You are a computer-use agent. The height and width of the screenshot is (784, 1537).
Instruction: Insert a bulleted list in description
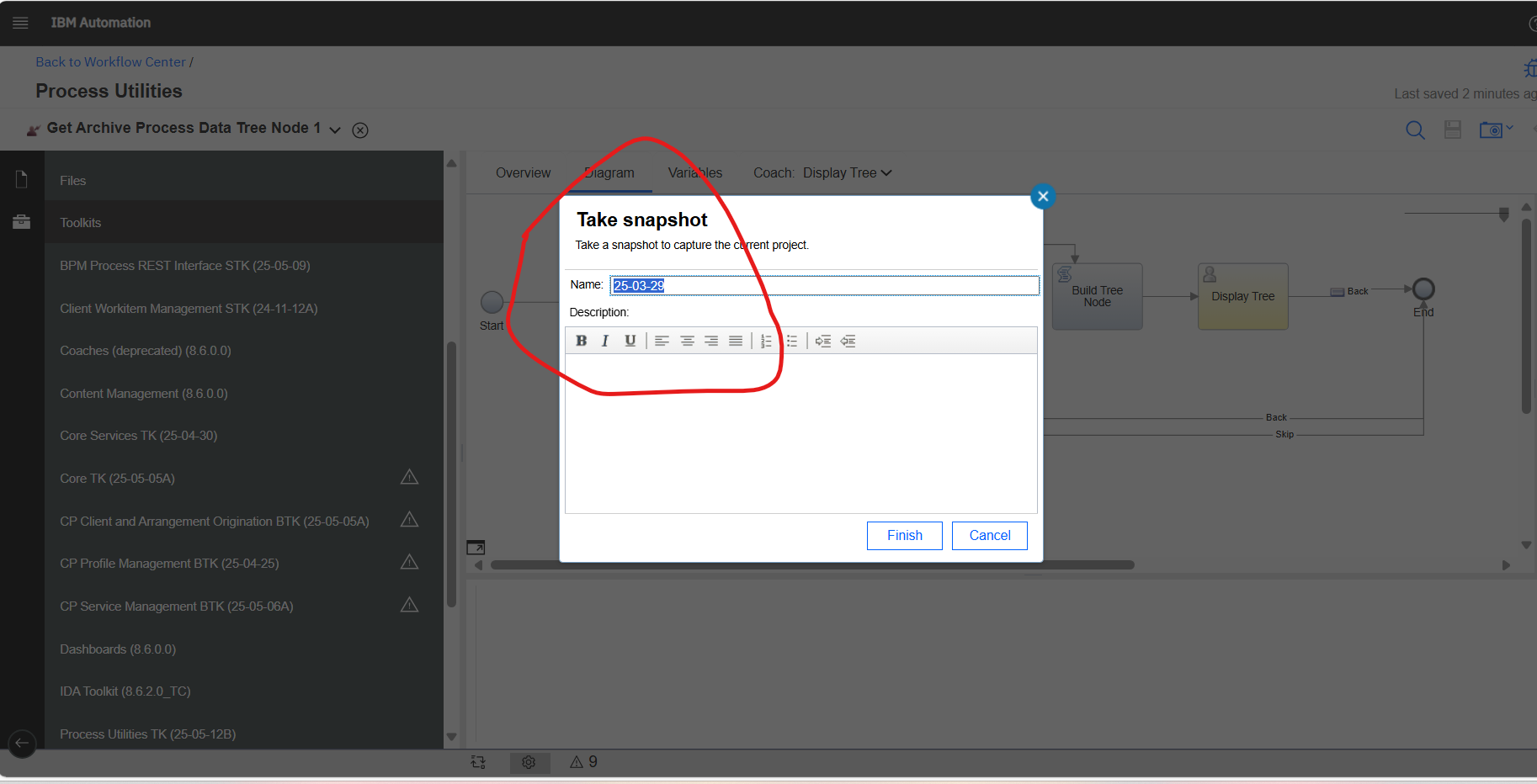point(791,341)
